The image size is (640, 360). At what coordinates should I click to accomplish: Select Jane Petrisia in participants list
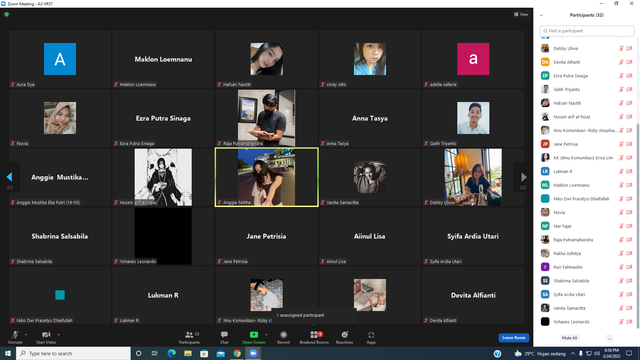click(x=587, y=144)
